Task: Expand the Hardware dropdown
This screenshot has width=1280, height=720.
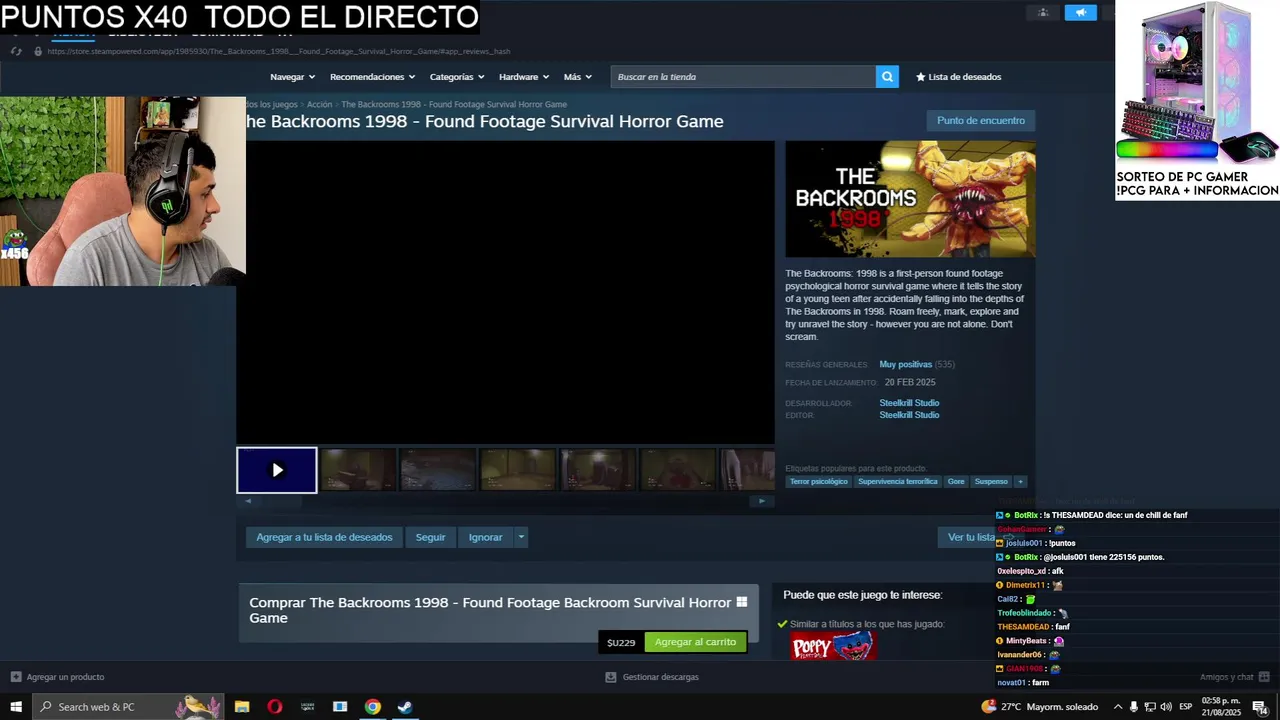Action: 524,77
